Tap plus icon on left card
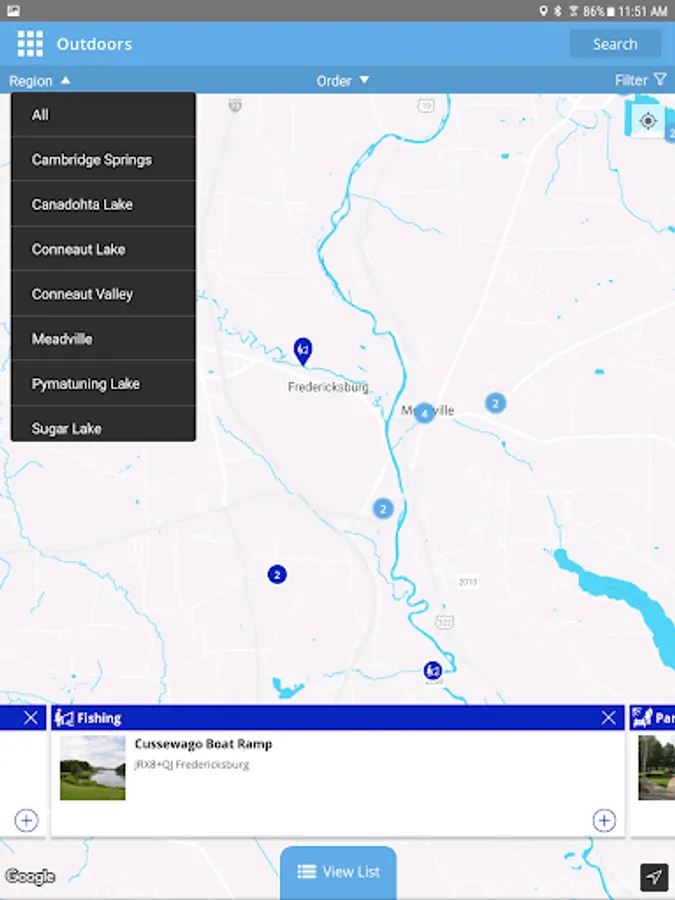This screenshot has height=900, width=675. (x=26, y=820)
